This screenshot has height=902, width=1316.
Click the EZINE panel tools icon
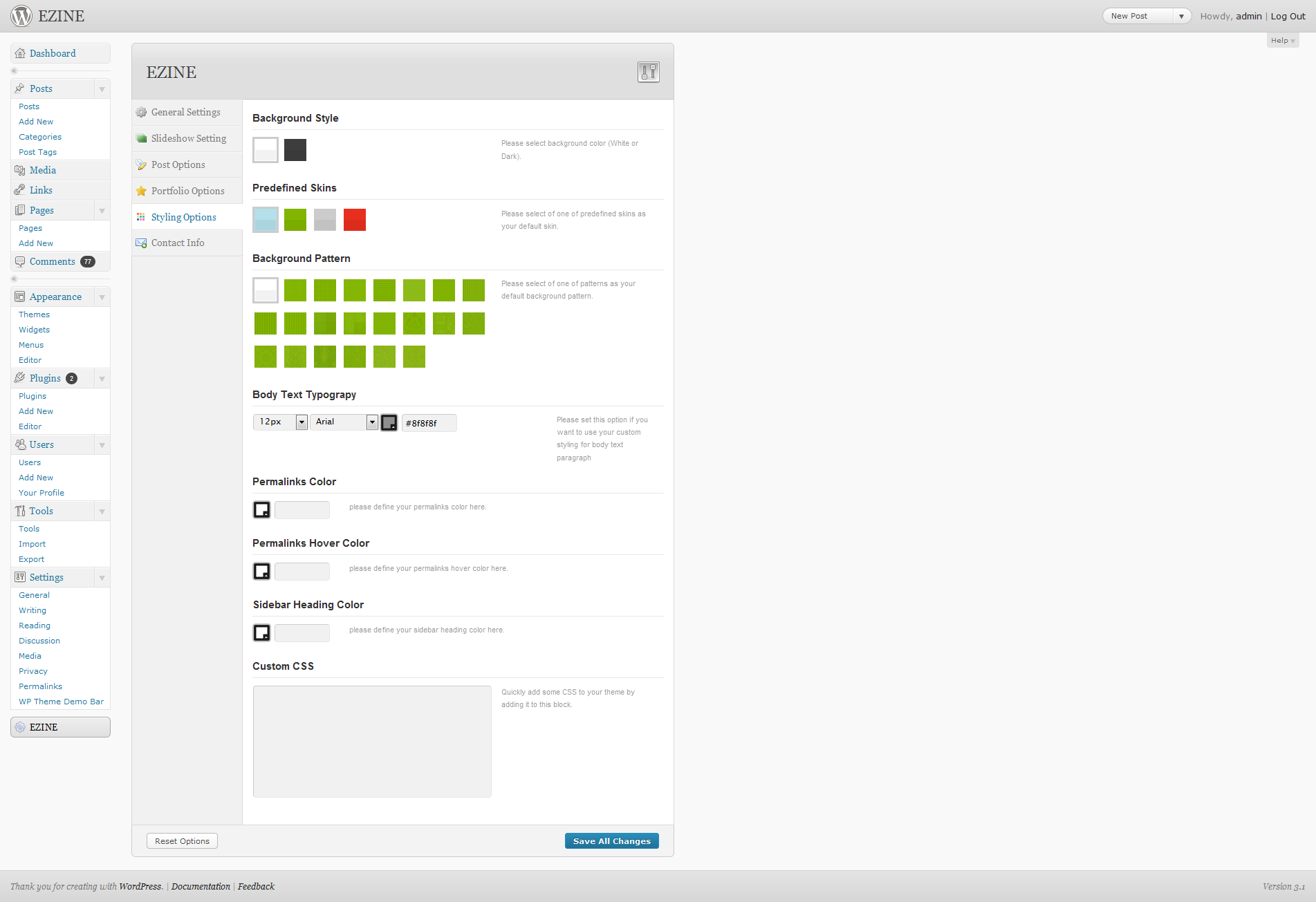pyautogui.click(x=648, y=72)
